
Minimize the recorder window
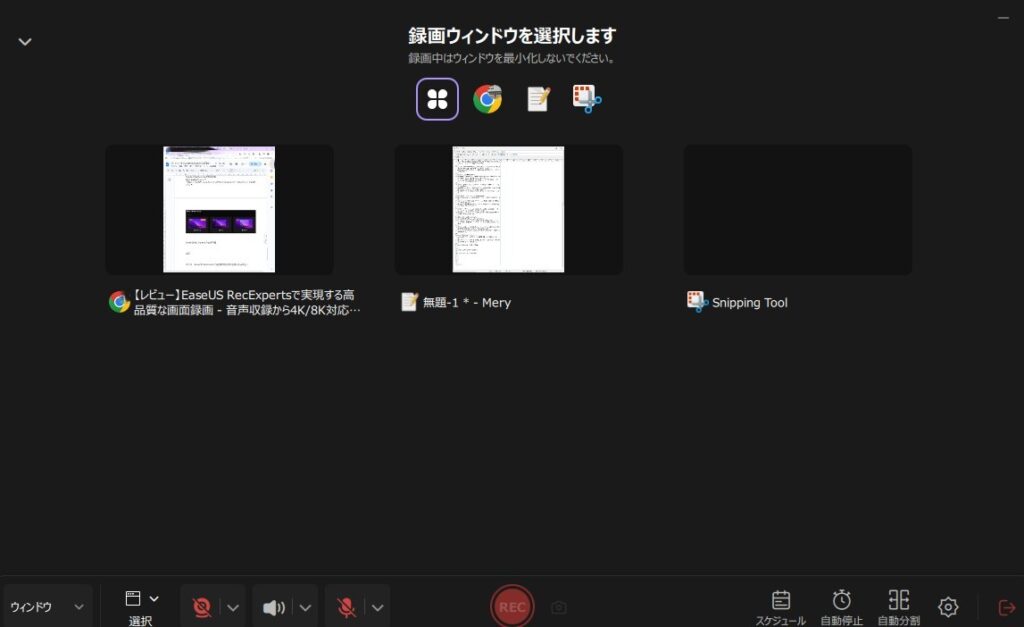1003,18
